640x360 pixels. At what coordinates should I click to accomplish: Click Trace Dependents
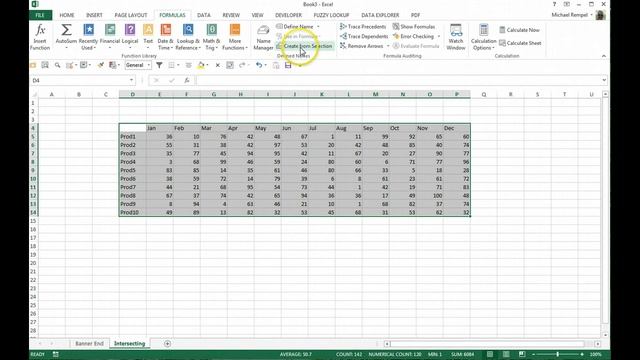364,36
